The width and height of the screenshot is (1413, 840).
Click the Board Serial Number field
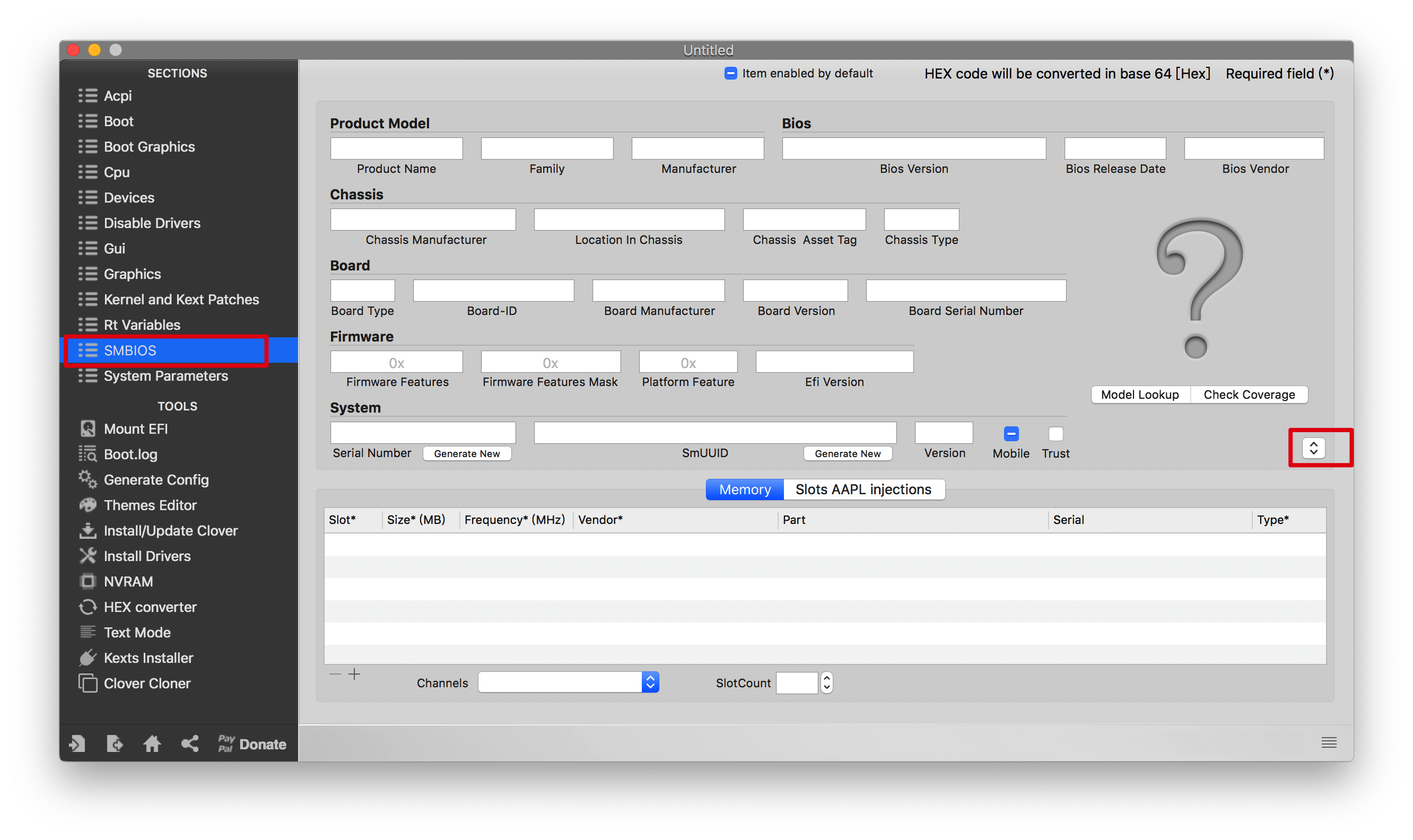tap(966, 291)
